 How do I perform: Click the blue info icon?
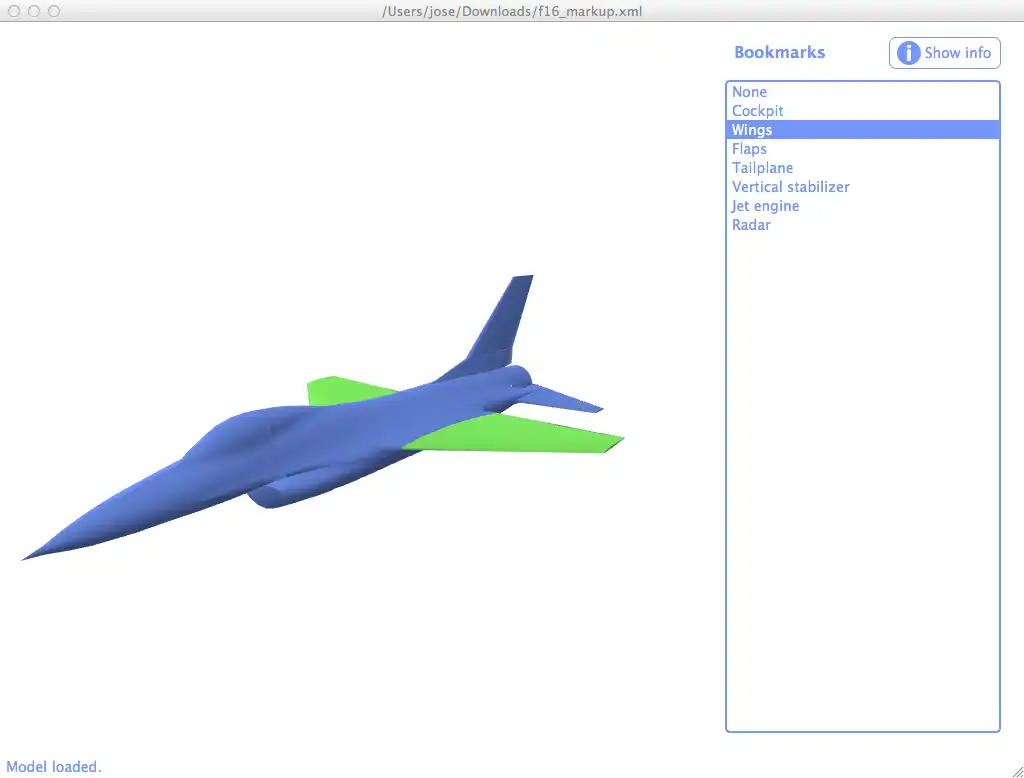[908, 53]
